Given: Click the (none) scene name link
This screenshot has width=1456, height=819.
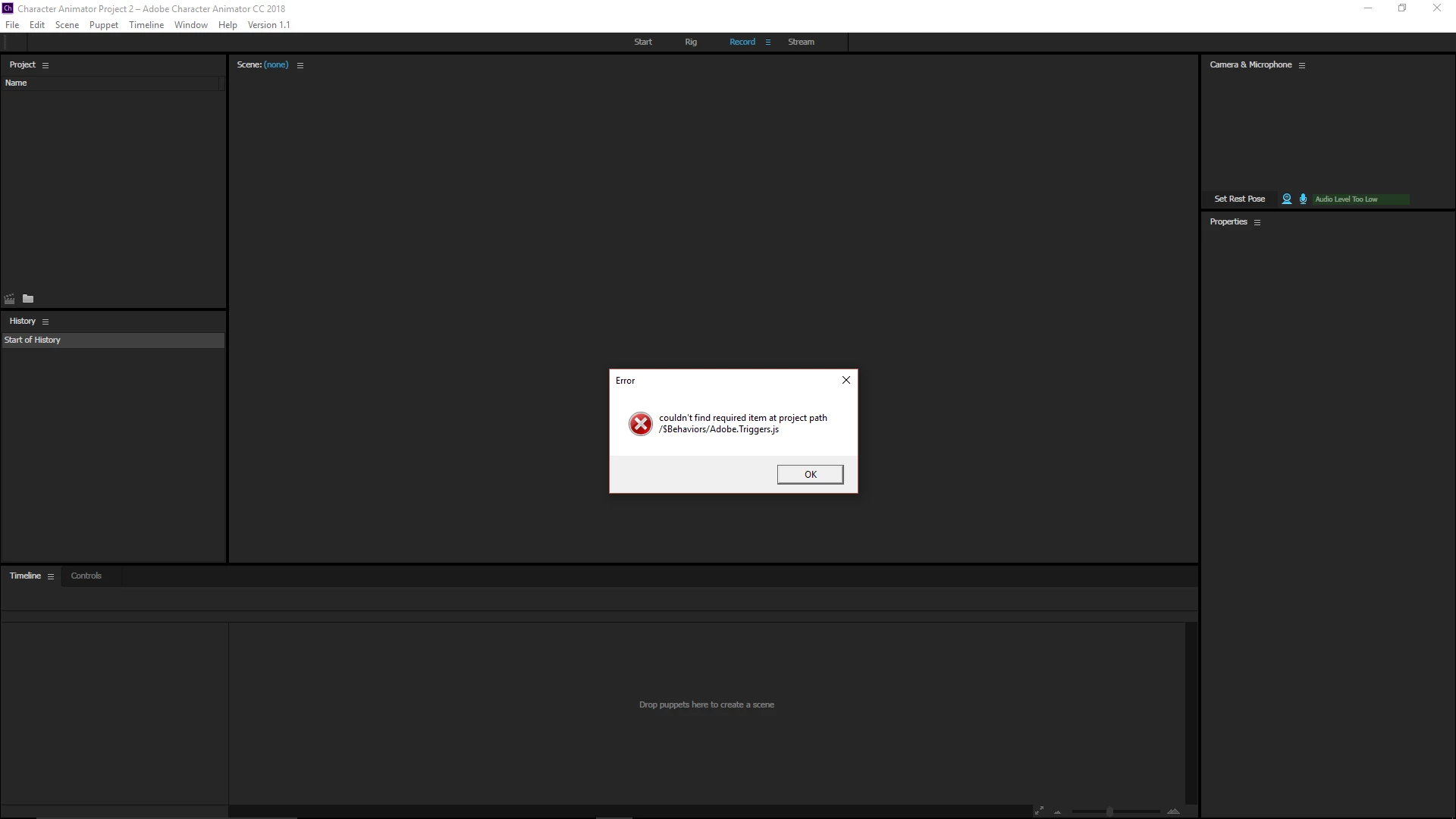Looking at the screenshot, I should click(276, 64).
